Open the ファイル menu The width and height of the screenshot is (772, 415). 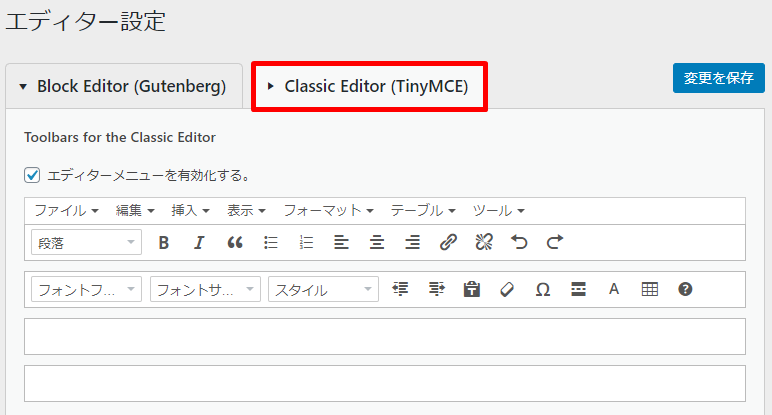coord(66,211)
